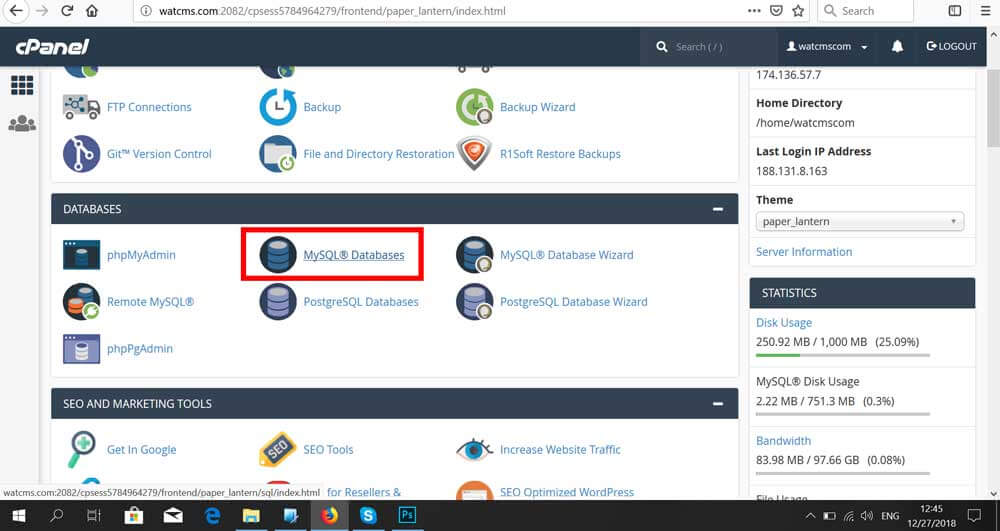Click the browser home icon
Viewport: 1000px width, 531px height.
[92, 11]
